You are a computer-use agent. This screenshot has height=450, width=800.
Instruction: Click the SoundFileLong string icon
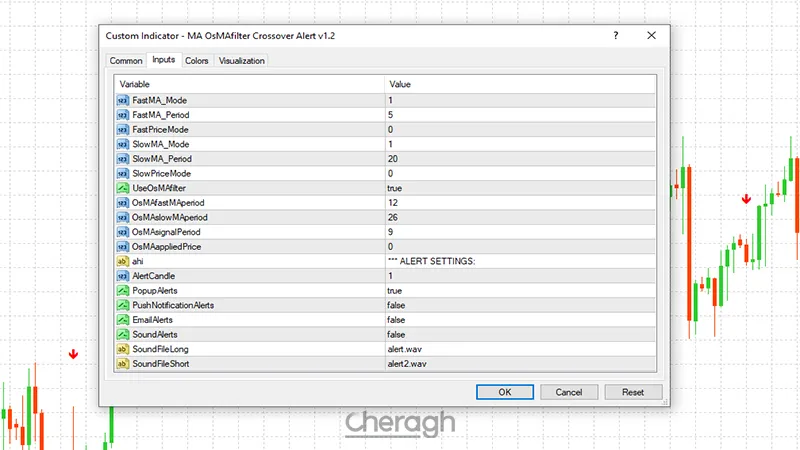pos(123,349)
